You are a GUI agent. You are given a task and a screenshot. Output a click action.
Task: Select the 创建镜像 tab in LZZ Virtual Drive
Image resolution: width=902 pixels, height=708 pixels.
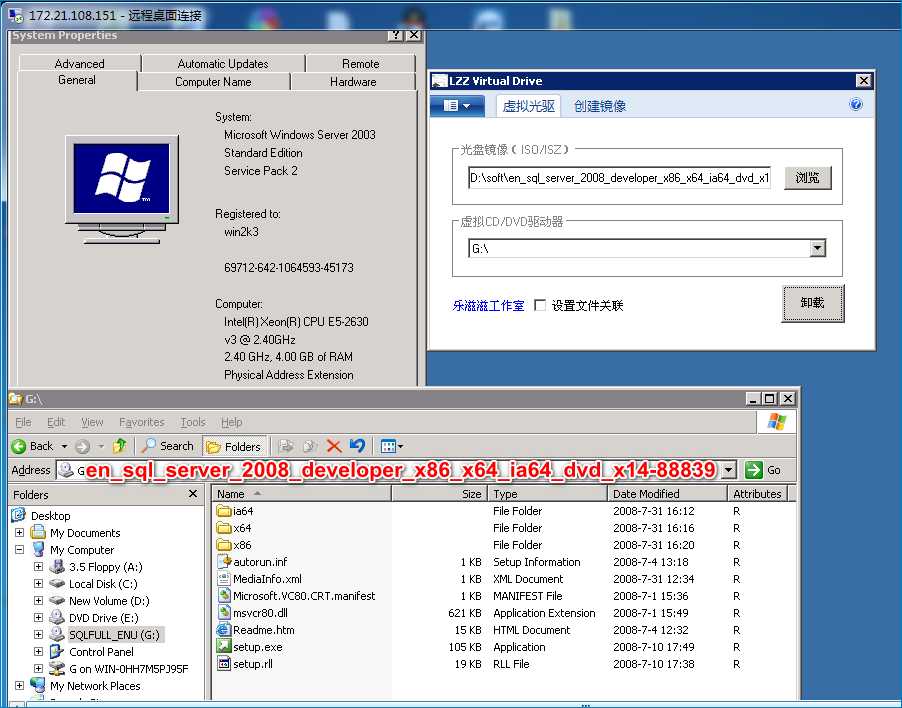(x=599, y=106)
